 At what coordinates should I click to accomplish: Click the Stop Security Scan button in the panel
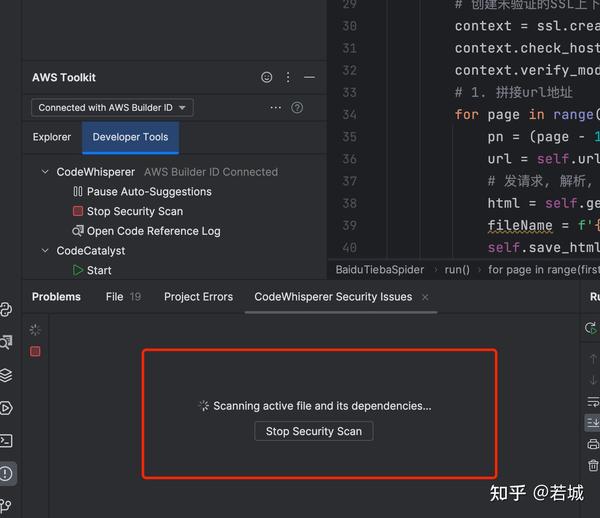coord(313,431)
